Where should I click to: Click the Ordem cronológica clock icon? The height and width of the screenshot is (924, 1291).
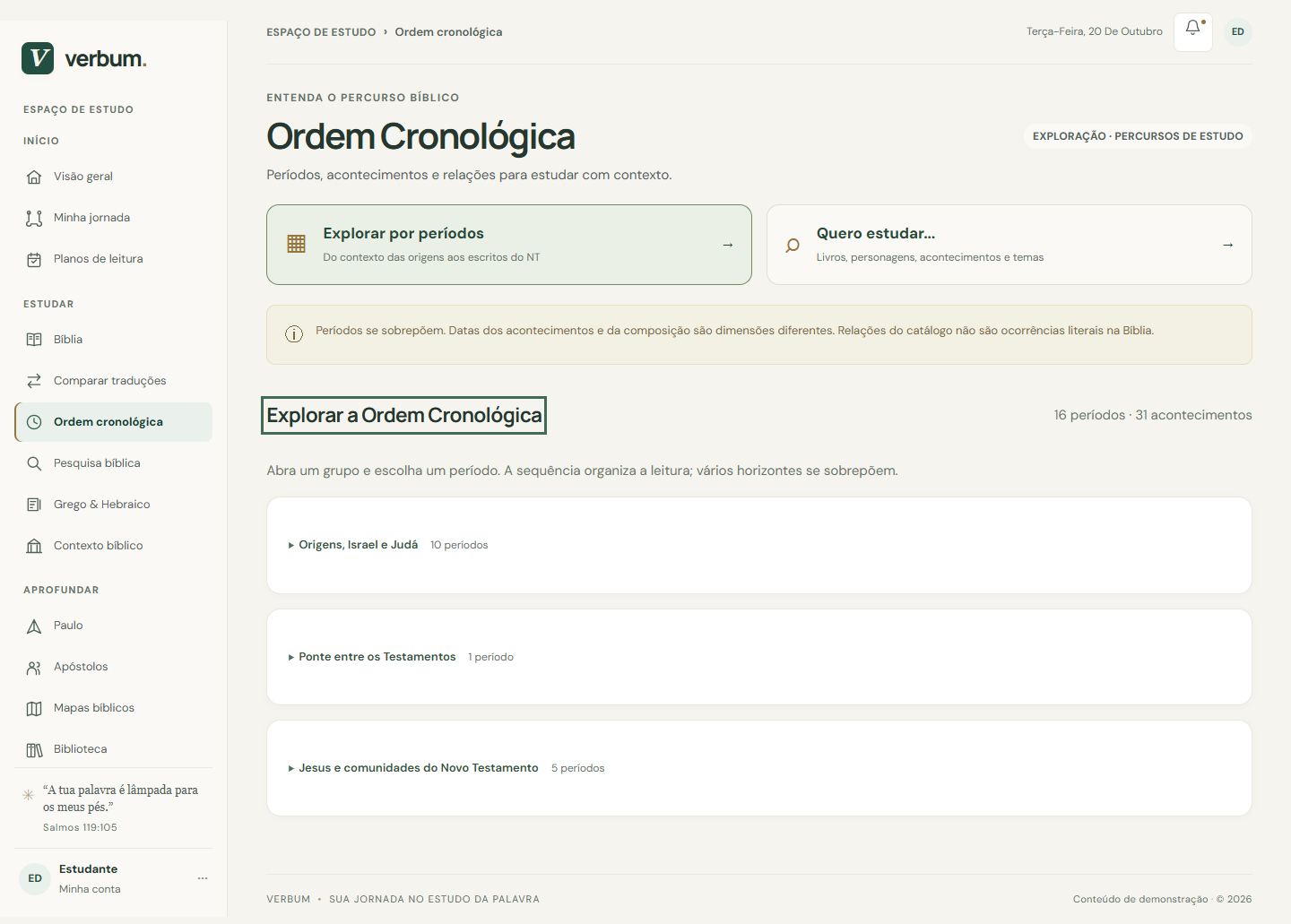(34, 422)
